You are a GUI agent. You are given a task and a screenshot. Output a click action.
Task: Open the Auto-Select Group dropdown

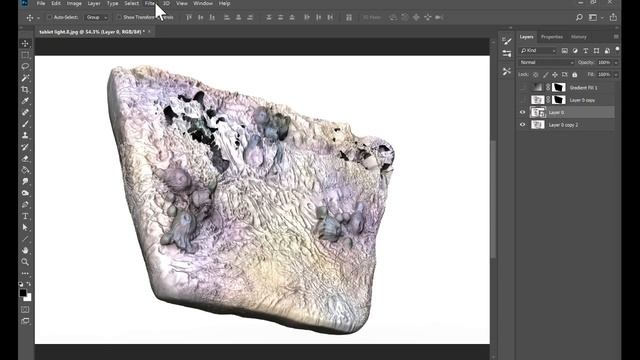[97, 18]
